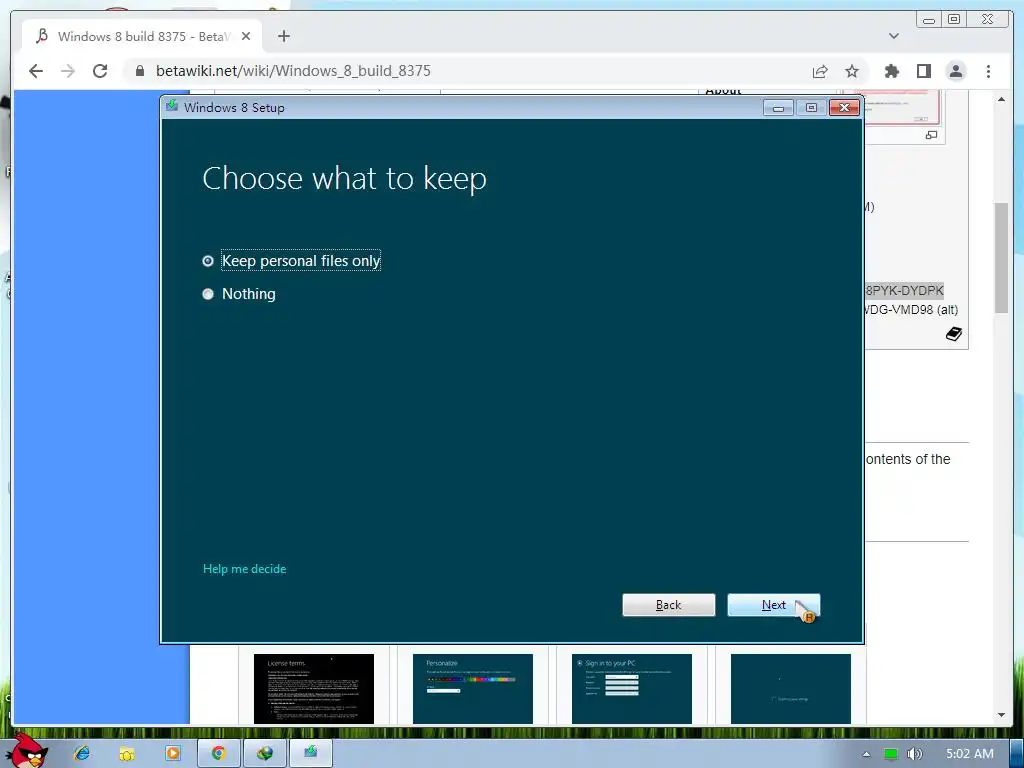Open Chrome extensions puzzle icon
This screenshot has width=1024, height=768.
[891, 71]
